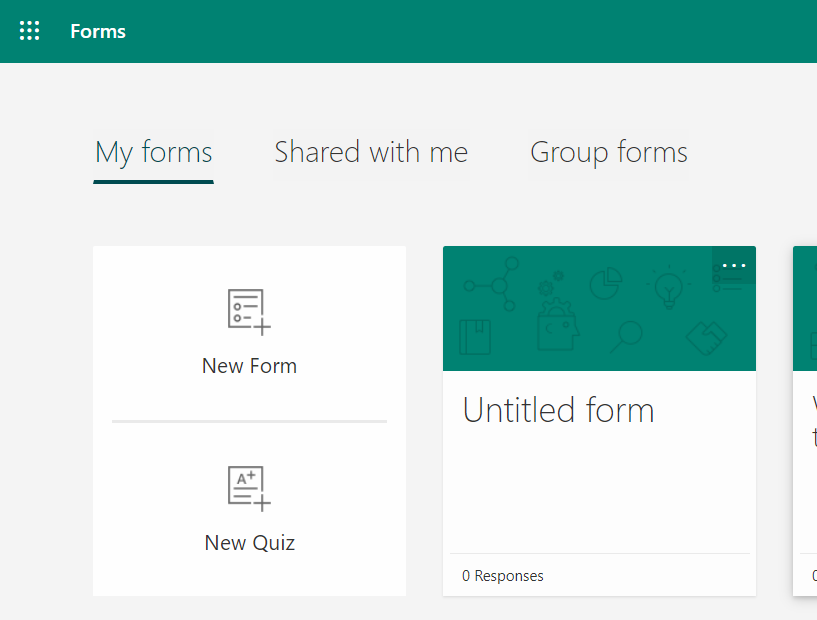Select the Group forms tab

click(608, 152)
